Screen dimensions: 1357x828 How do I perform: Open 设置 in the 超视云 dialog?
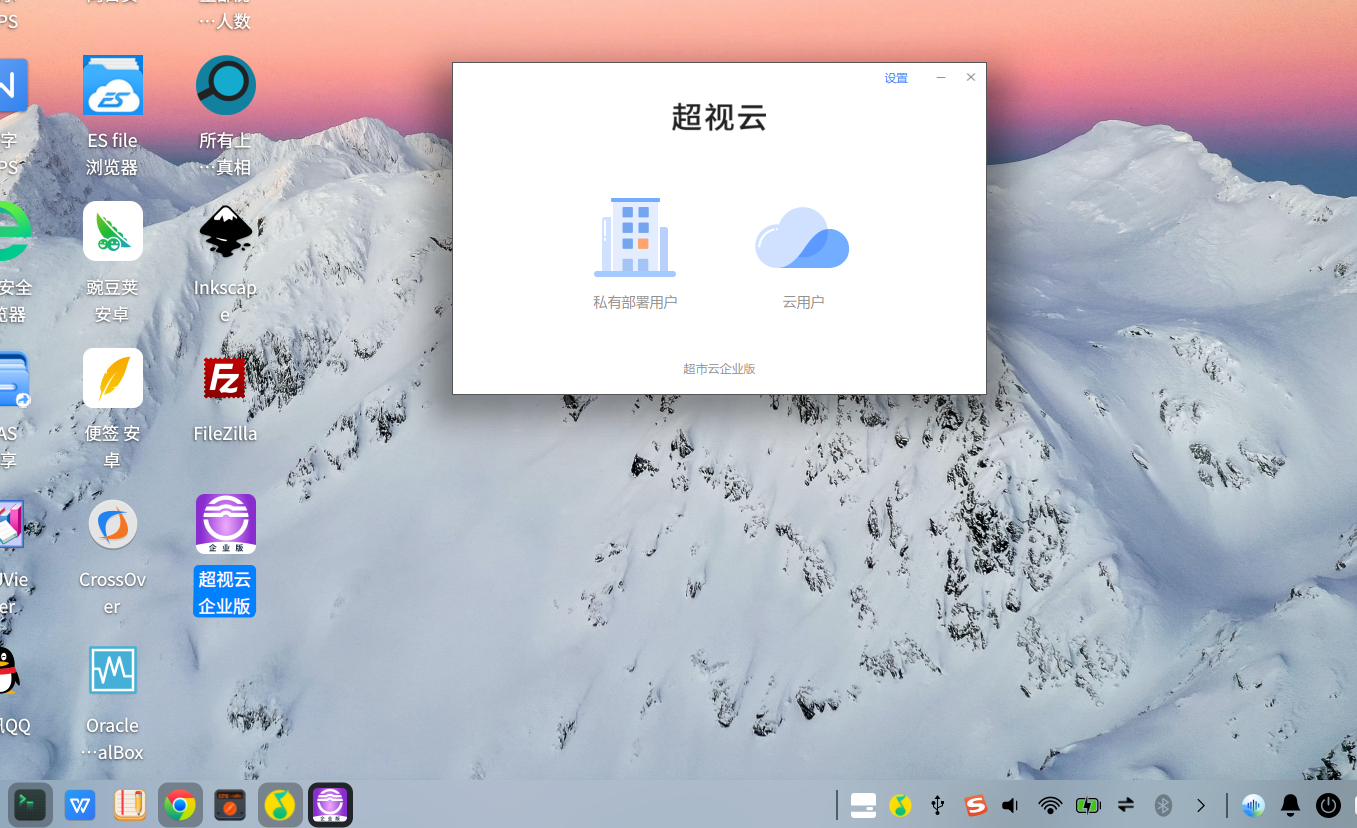895,77
